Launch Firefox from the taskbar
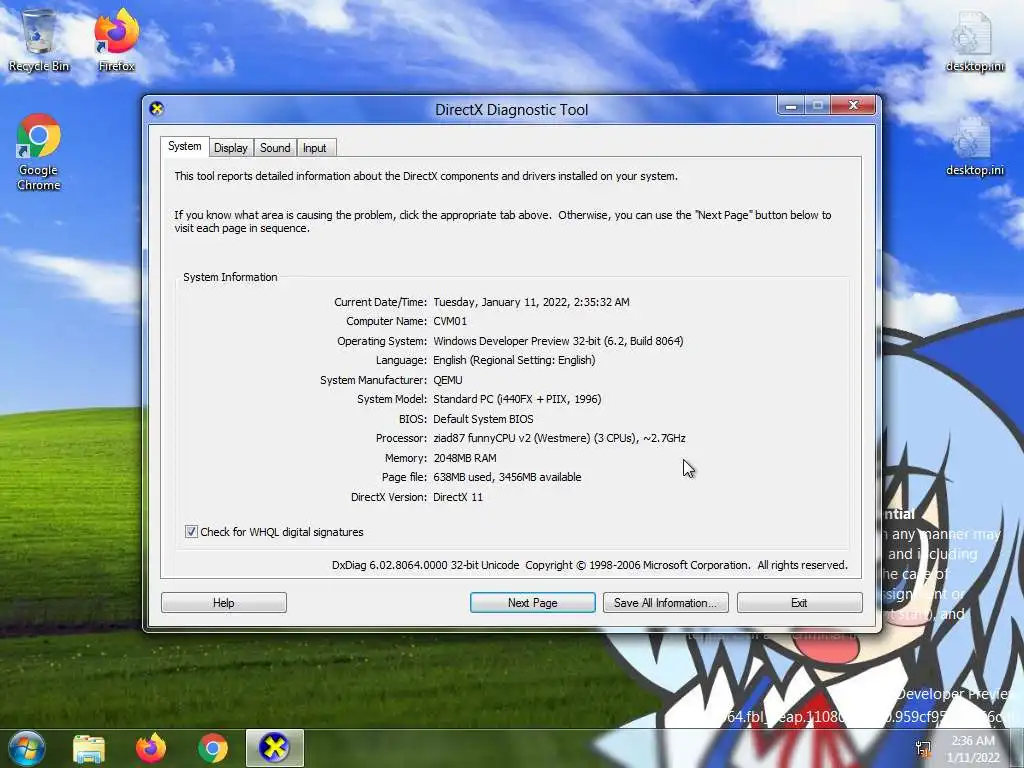 point(151,748)
